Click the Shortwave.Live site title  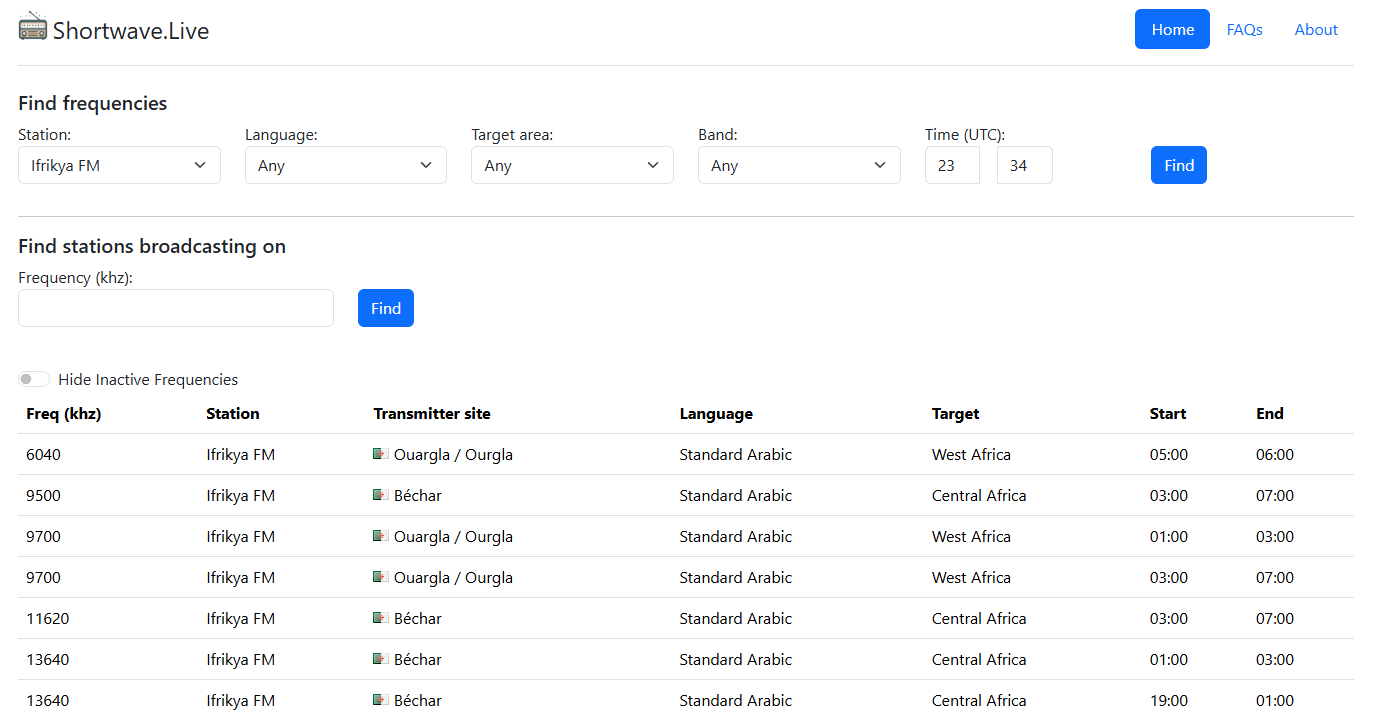(x=131, y=31)
